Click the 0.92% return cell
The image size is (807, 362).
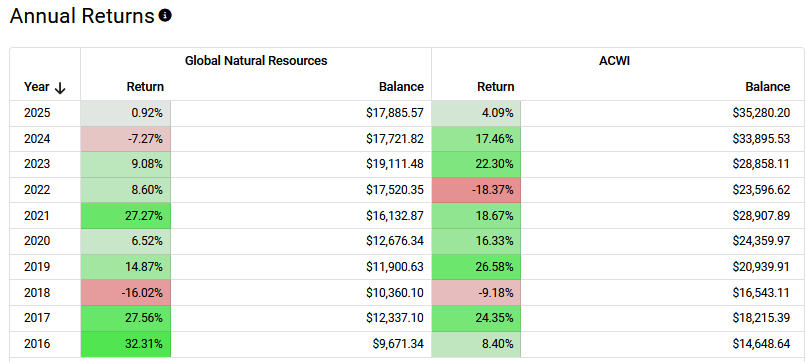pos(126,113)
